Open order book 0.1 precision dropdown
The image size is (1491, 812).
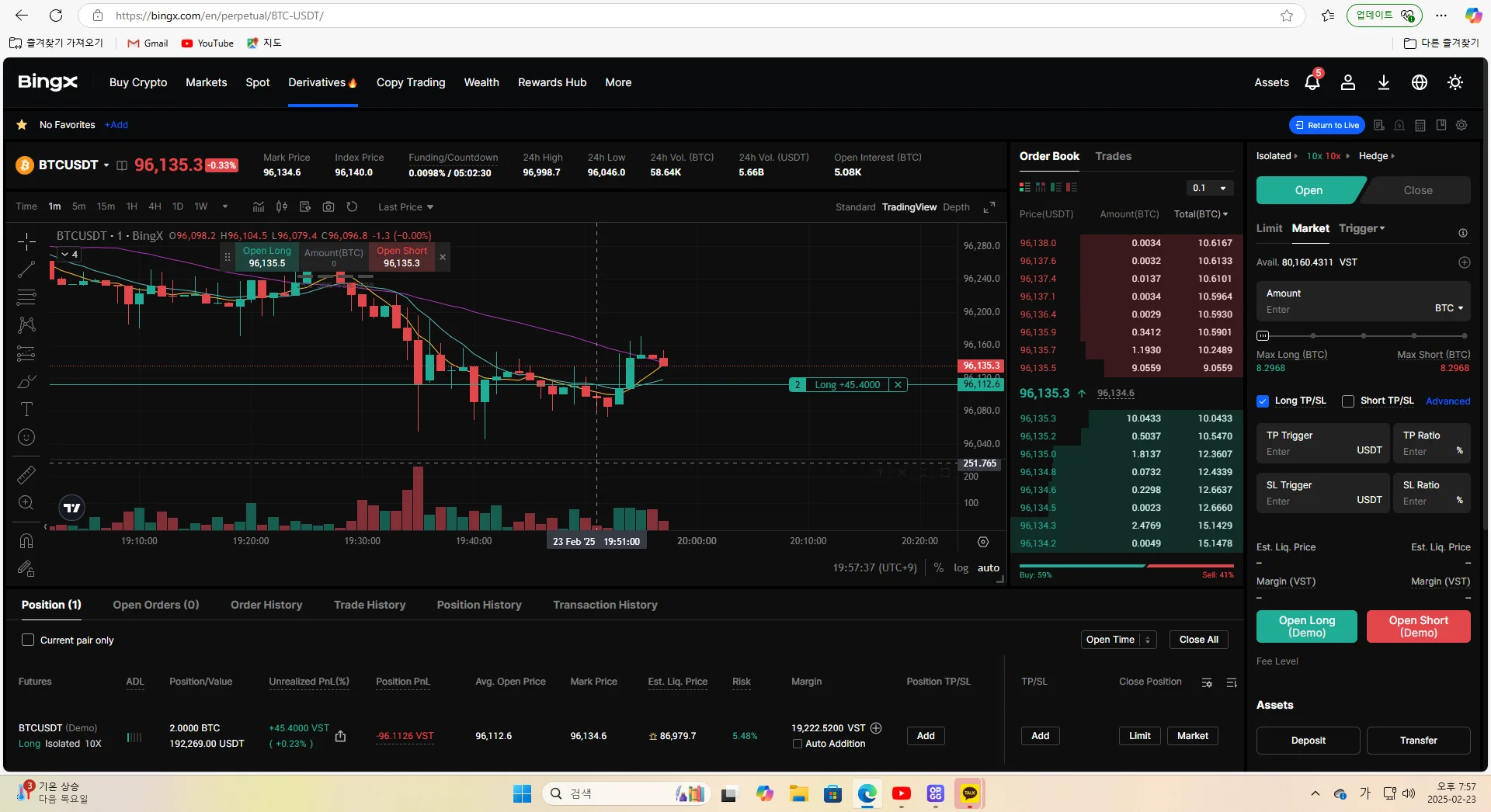1211,188
